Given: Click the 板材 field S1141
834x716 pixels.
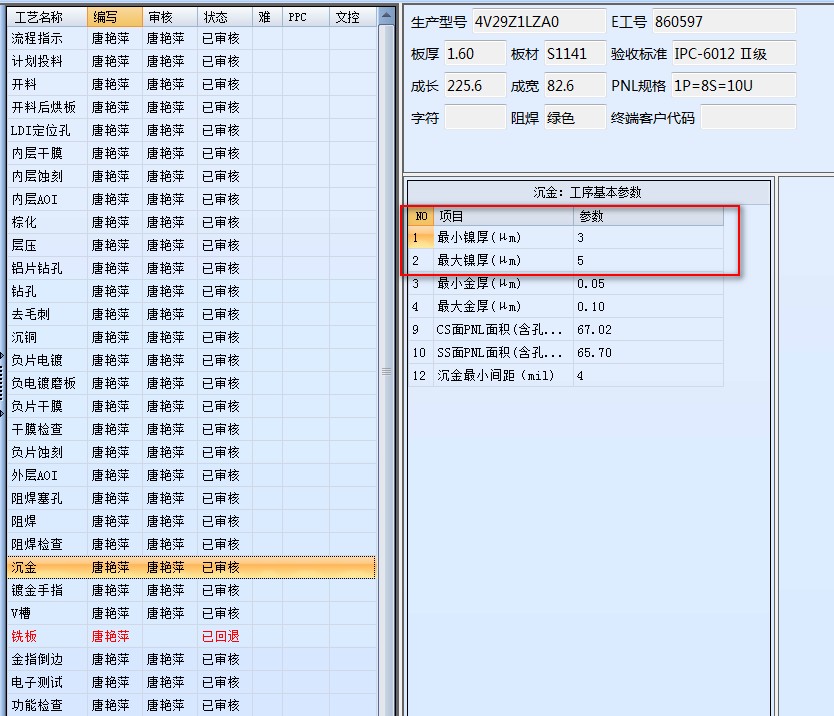Looking at the screenshot, I should [x=575, y=54].
